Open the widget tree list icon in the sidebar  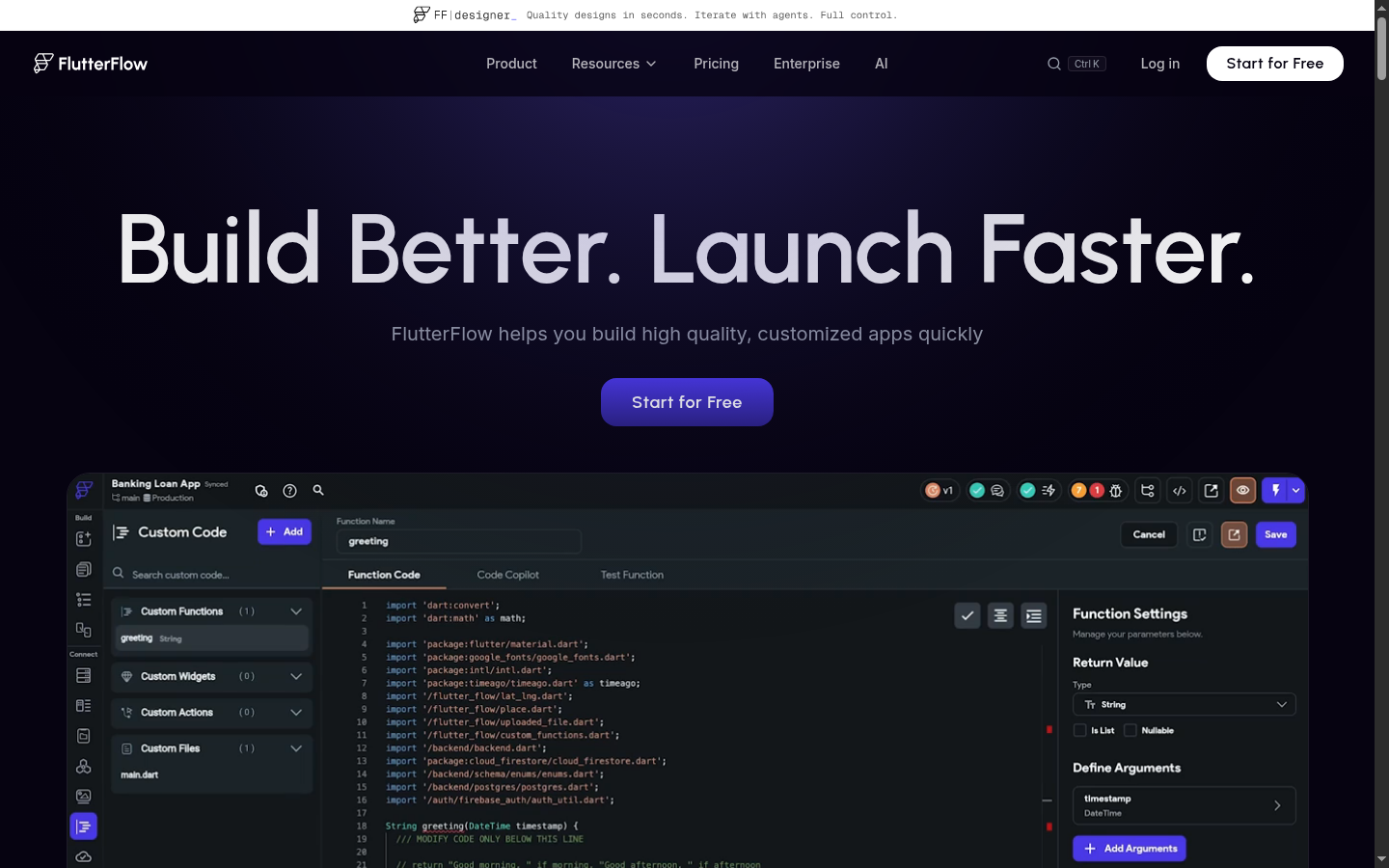[x=84, y=600]
